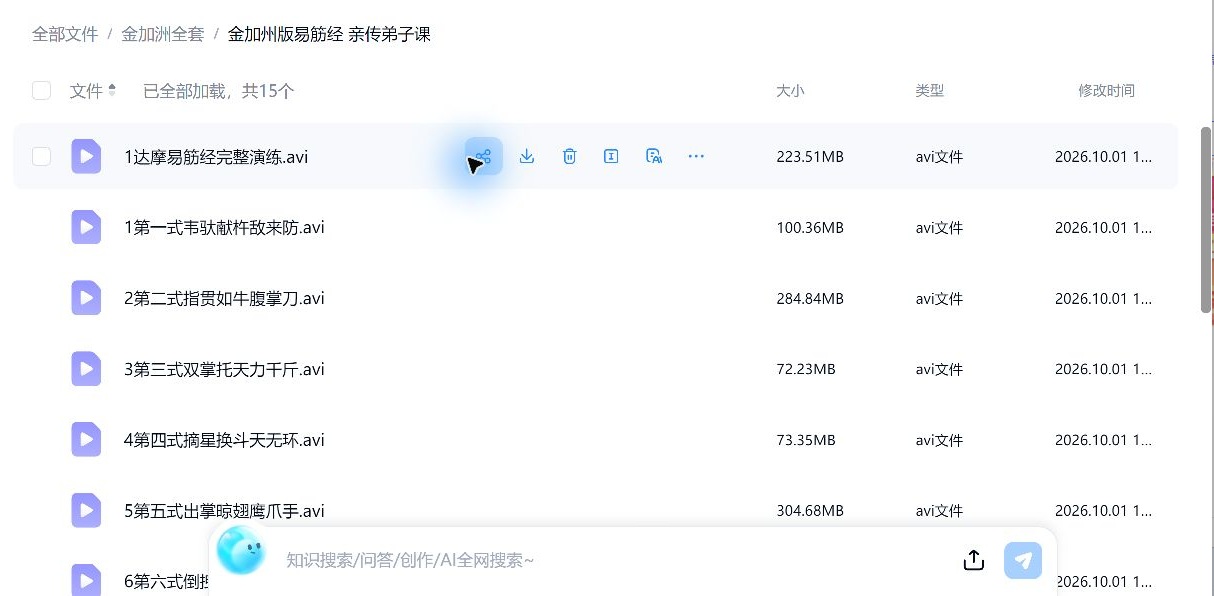Open more actions for 1达摩易筋经完整演练.avi
The height and width of the screenshot is (596, 1214).
(x=696, y=156)
